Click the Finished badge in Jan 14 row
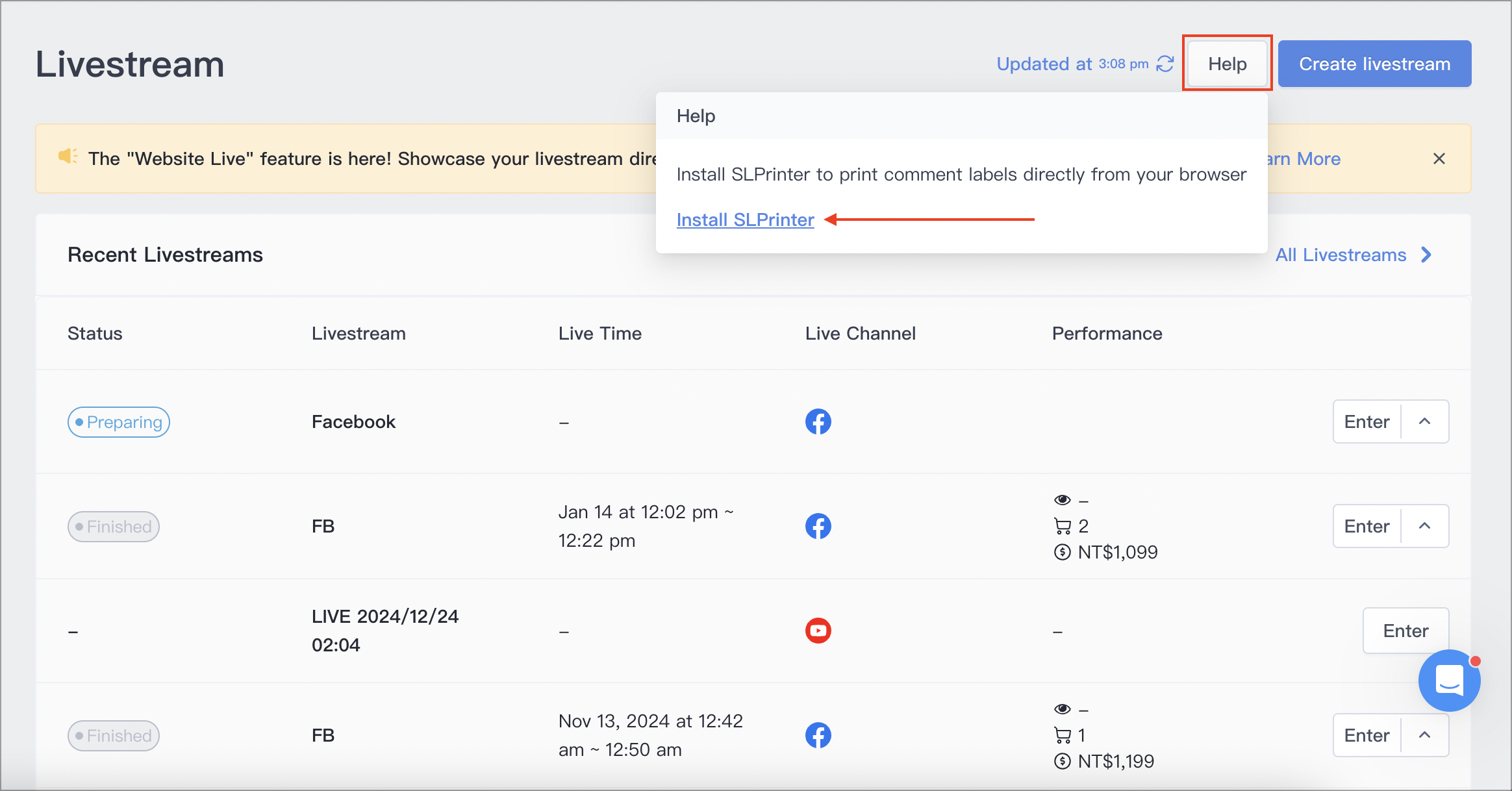 114,527
